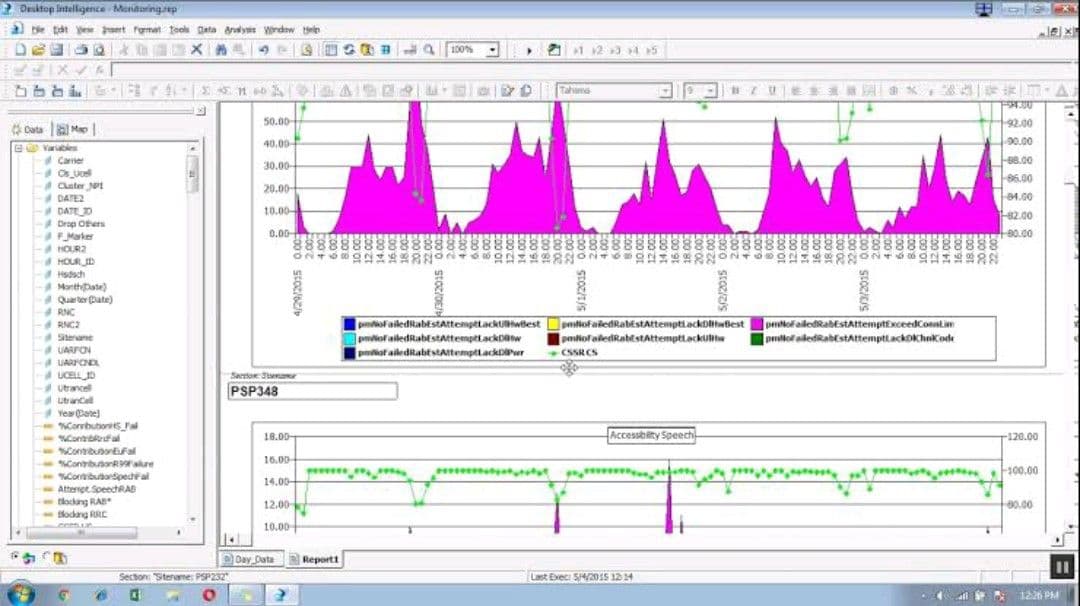The height and width of the screenshot is (606, 1080).
Task: Click the zoom magnifier icon
Action: coord(429,49)
